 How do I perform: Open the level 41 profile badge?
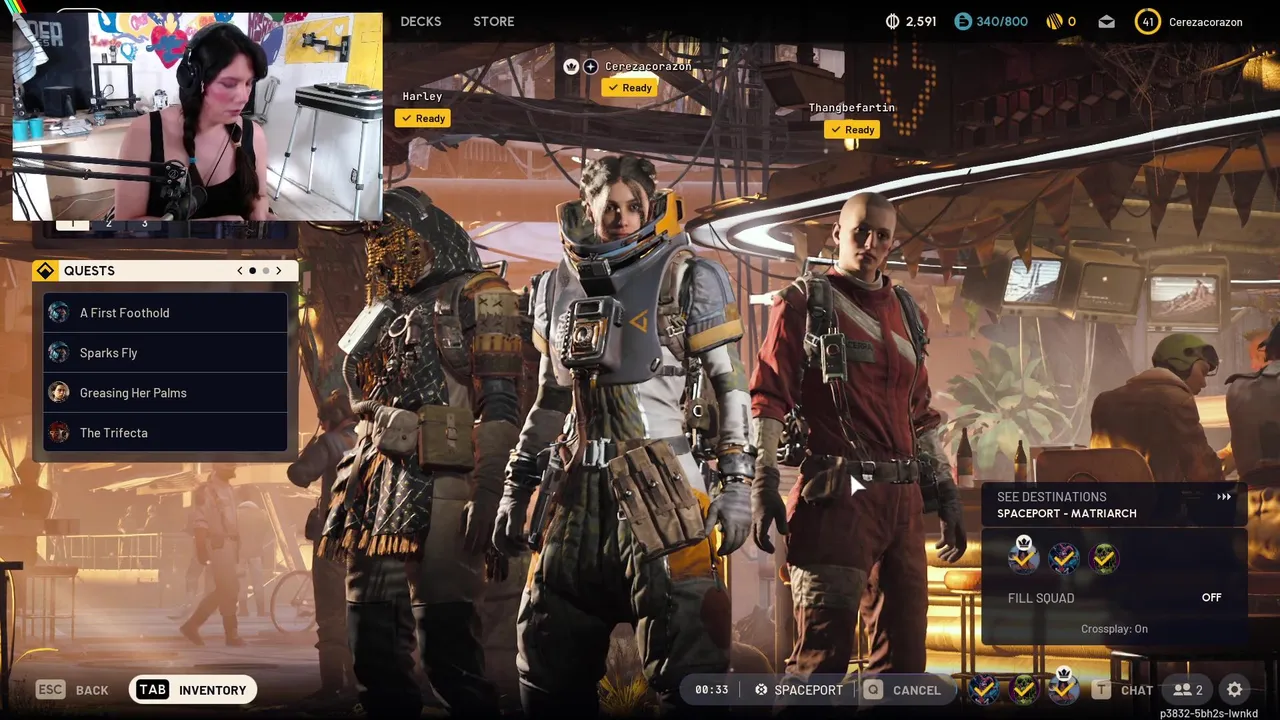tap(1147, 21)
